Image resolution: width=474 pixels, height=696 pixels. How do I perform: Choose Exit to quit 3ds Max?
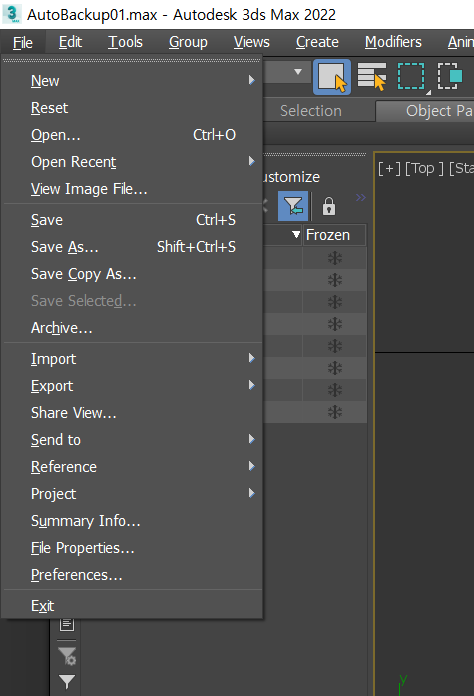132,606
